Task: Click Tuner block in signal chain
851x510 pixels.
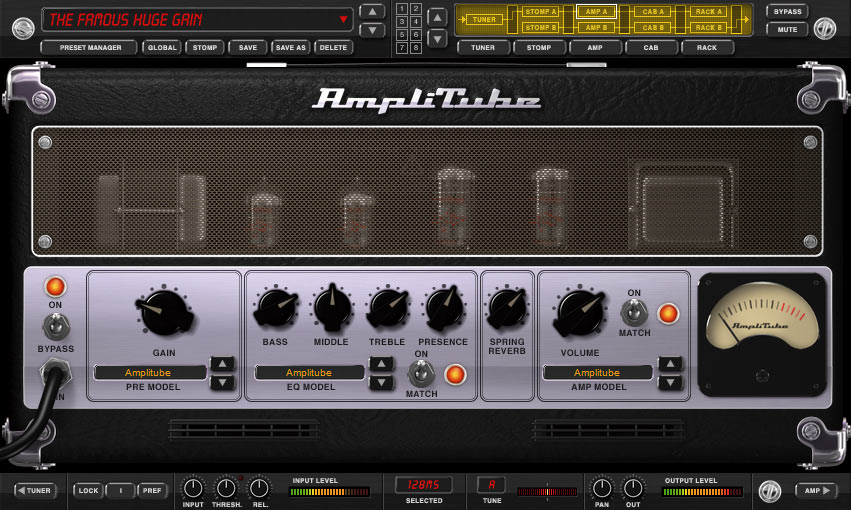Action: (x=484, y=20)
